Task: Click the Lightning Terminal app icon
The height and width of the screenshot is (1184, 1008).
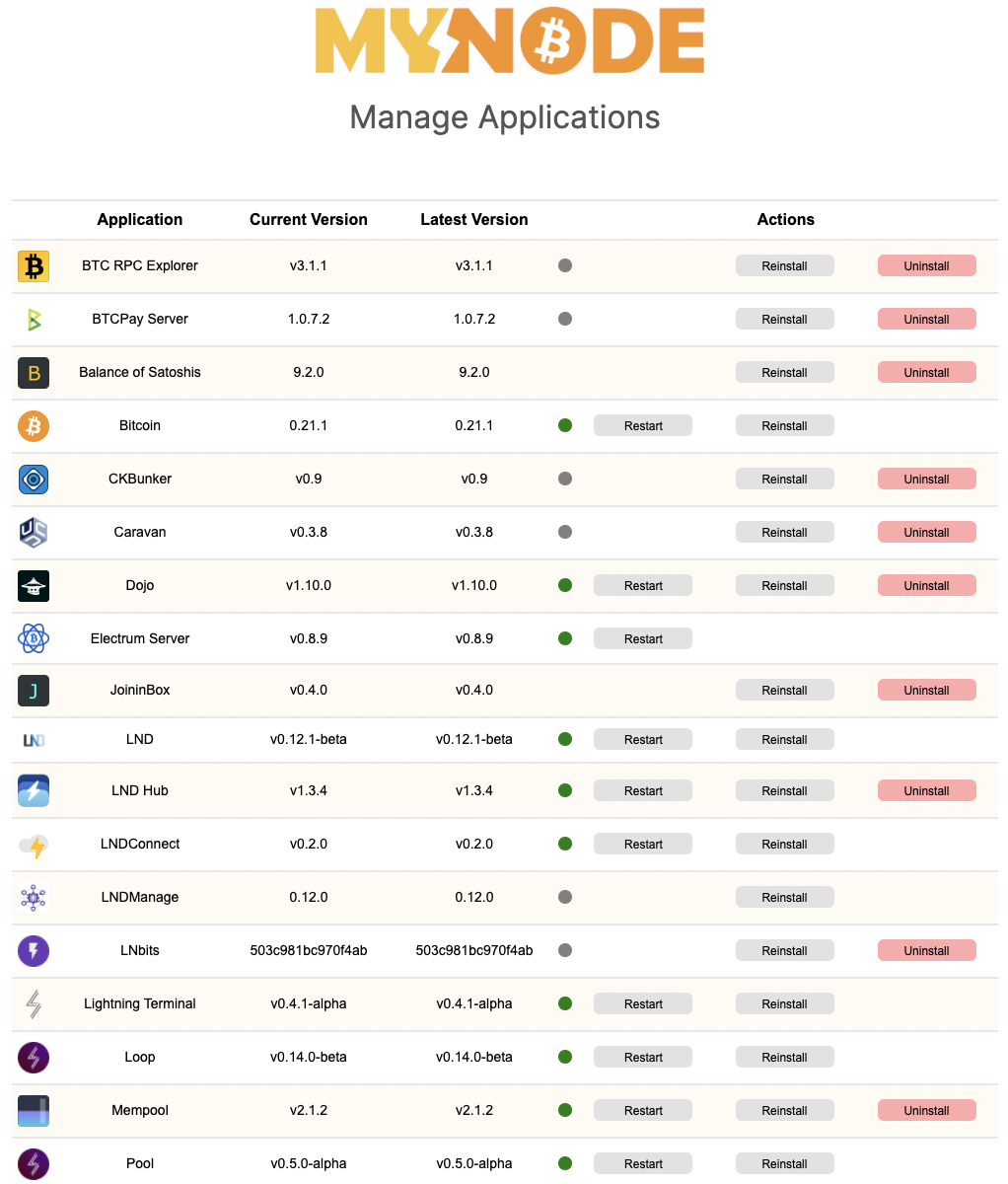Action: coord(34,1004)
